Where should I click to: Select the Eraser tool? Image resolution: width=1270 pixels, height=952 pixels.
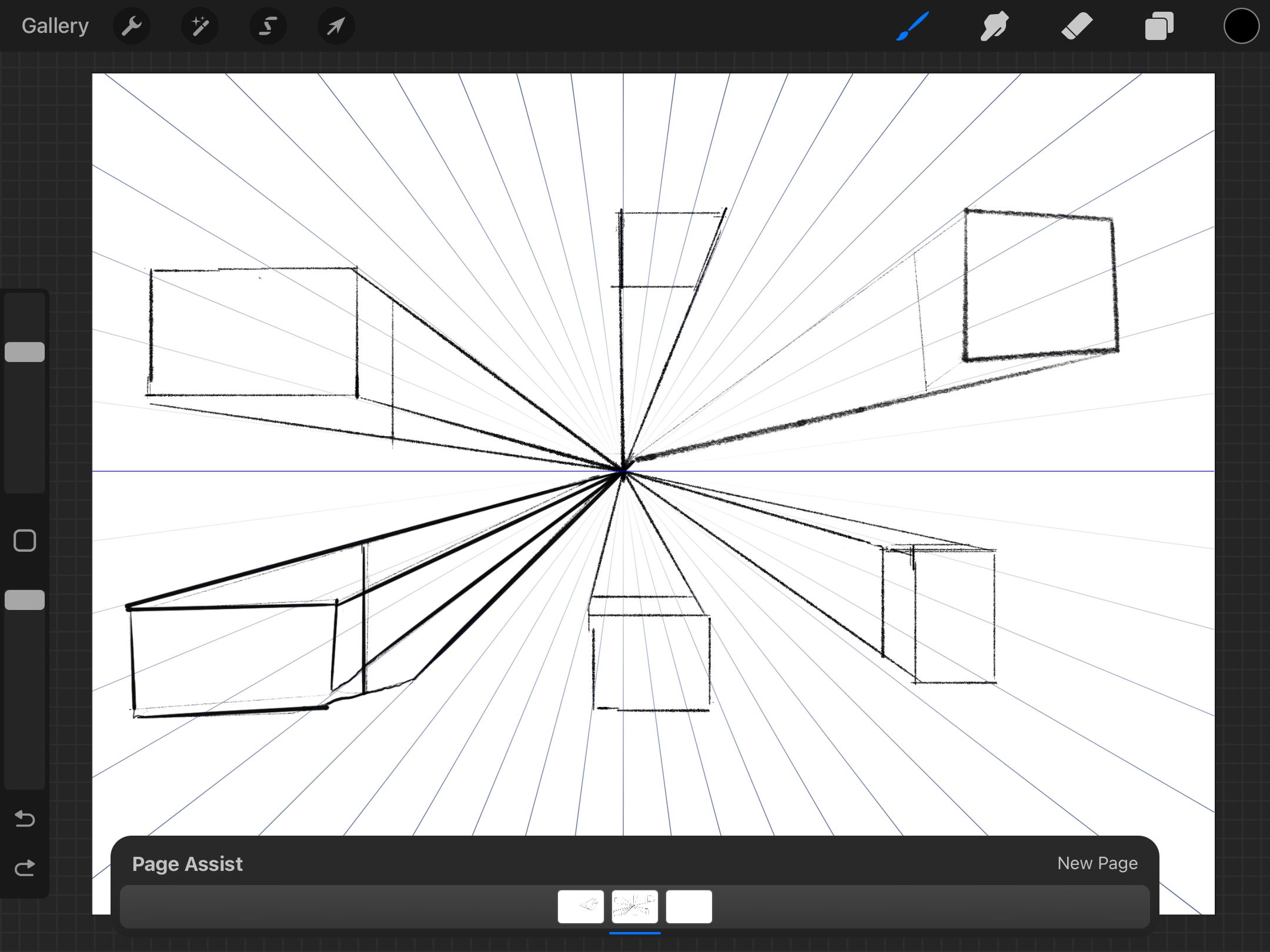click(x=1077, y=26)
